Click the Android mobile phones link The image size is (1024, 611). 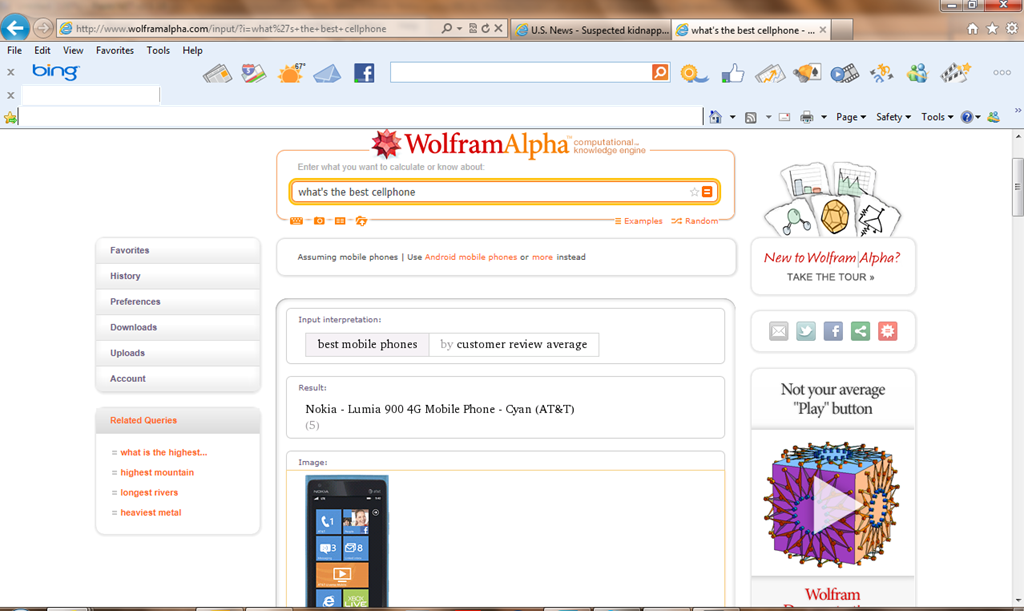click(471, 257)
